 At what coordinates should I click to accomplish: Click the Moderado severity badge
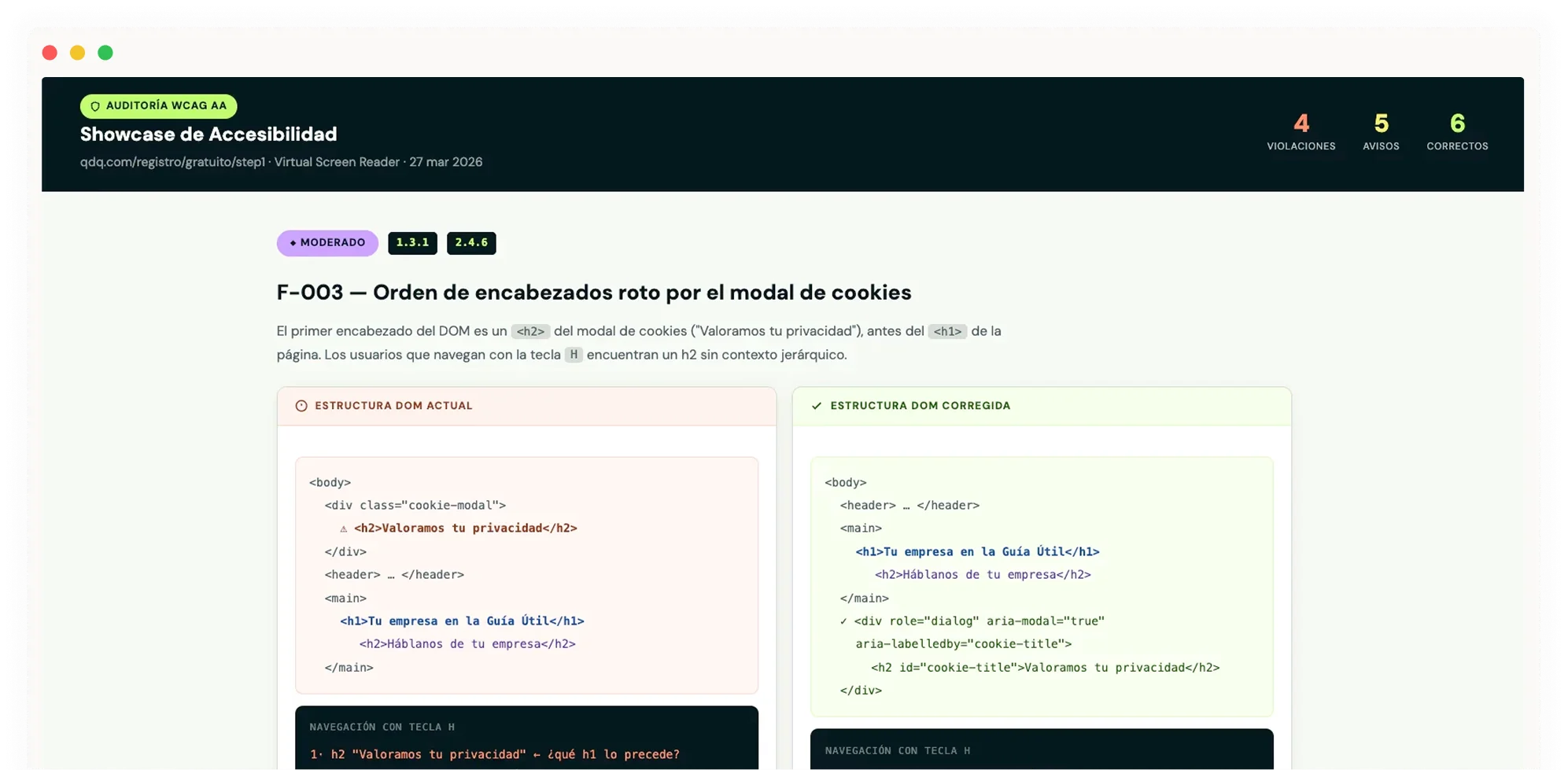click(x=327, y=243)
